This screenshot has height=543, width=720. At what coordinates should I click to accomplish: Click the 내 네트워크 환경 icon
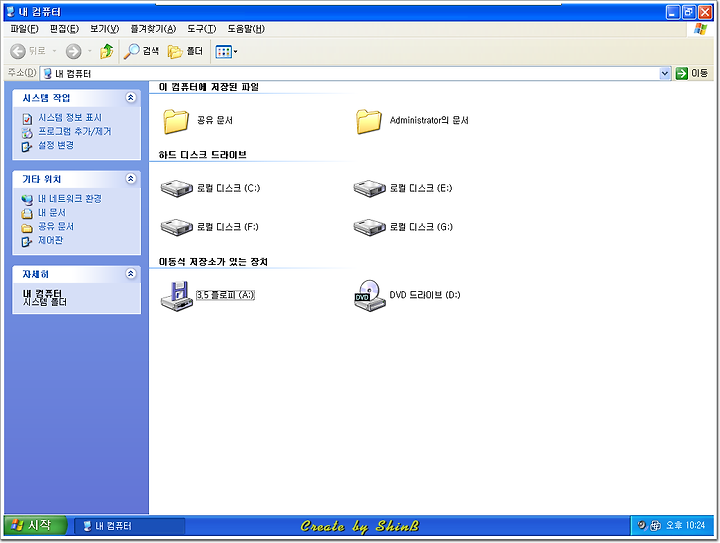point(27,200)
